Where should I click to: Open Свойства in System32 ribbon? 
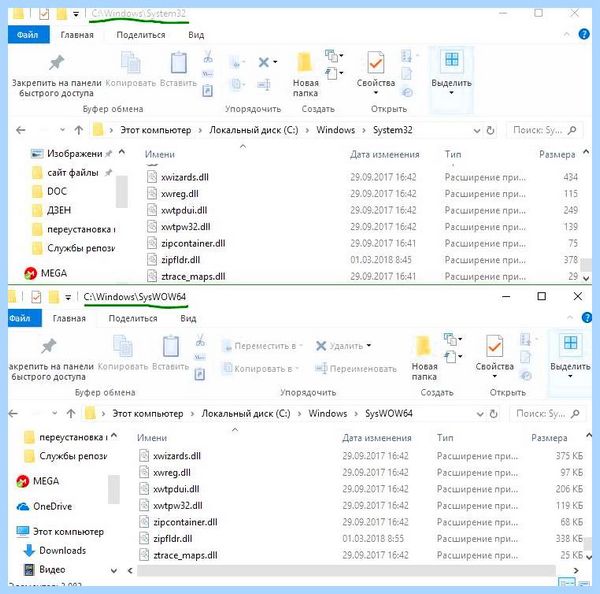376,73
